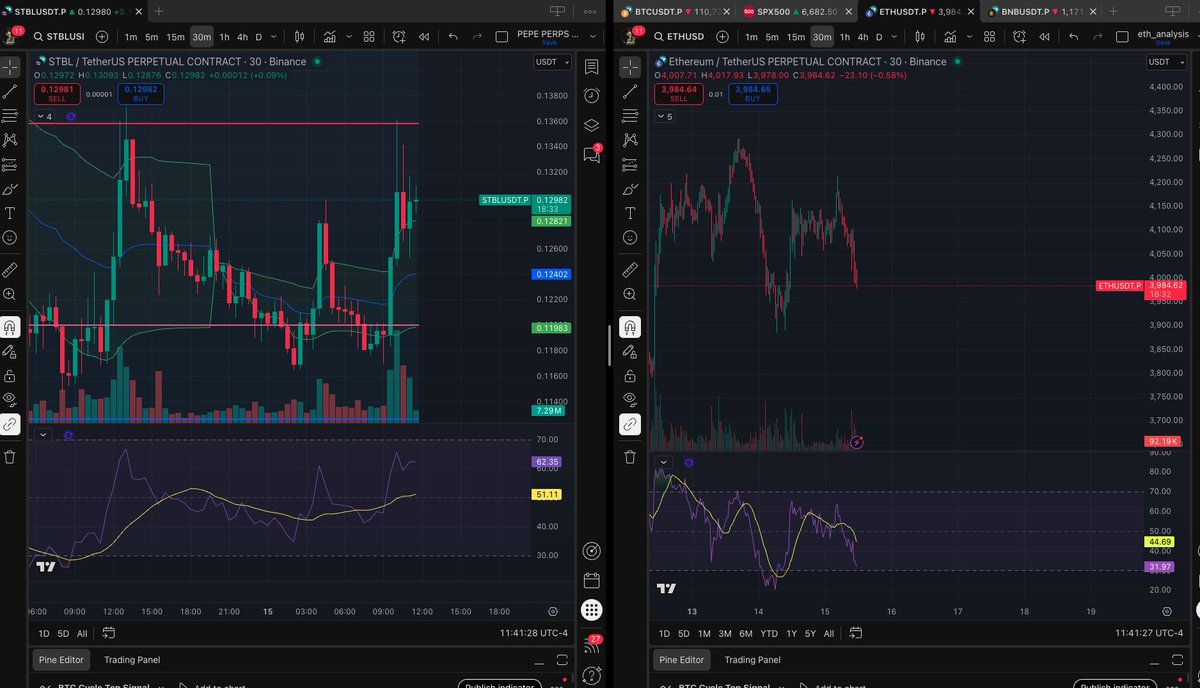Screen dimensions: 1200x688
Task: Select the 5D range in STBL window
Action: pos(63,634)
